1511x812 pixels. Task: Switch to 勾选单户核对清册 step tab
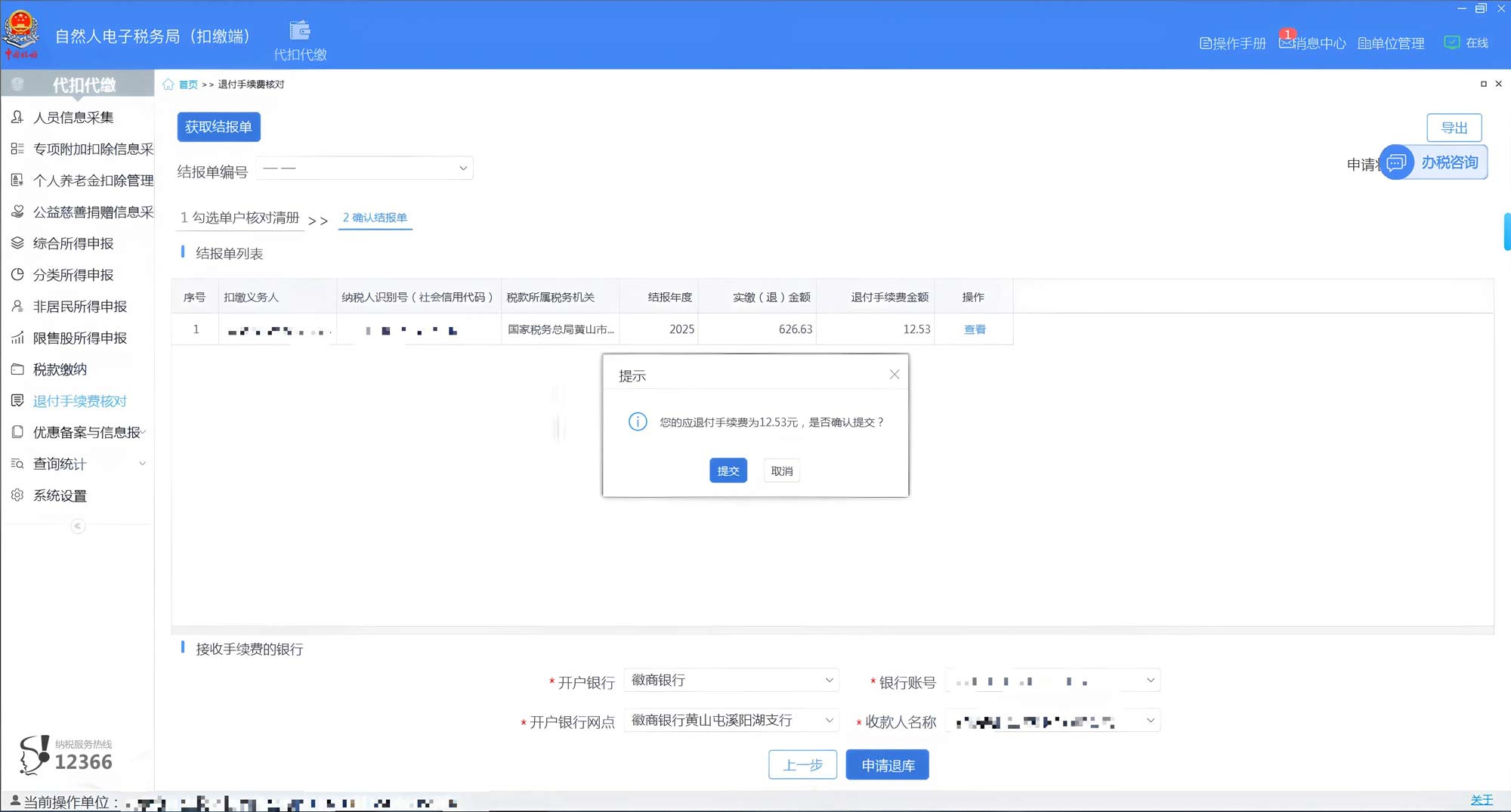(x=241, y=218)
